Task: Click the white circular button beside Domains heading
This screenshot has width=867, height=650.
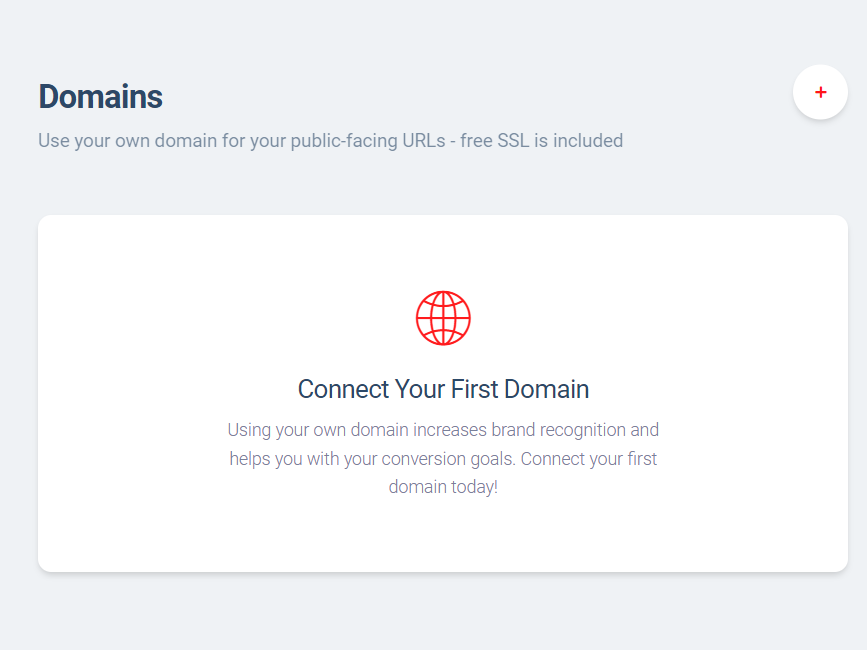Action: [821, 92]
